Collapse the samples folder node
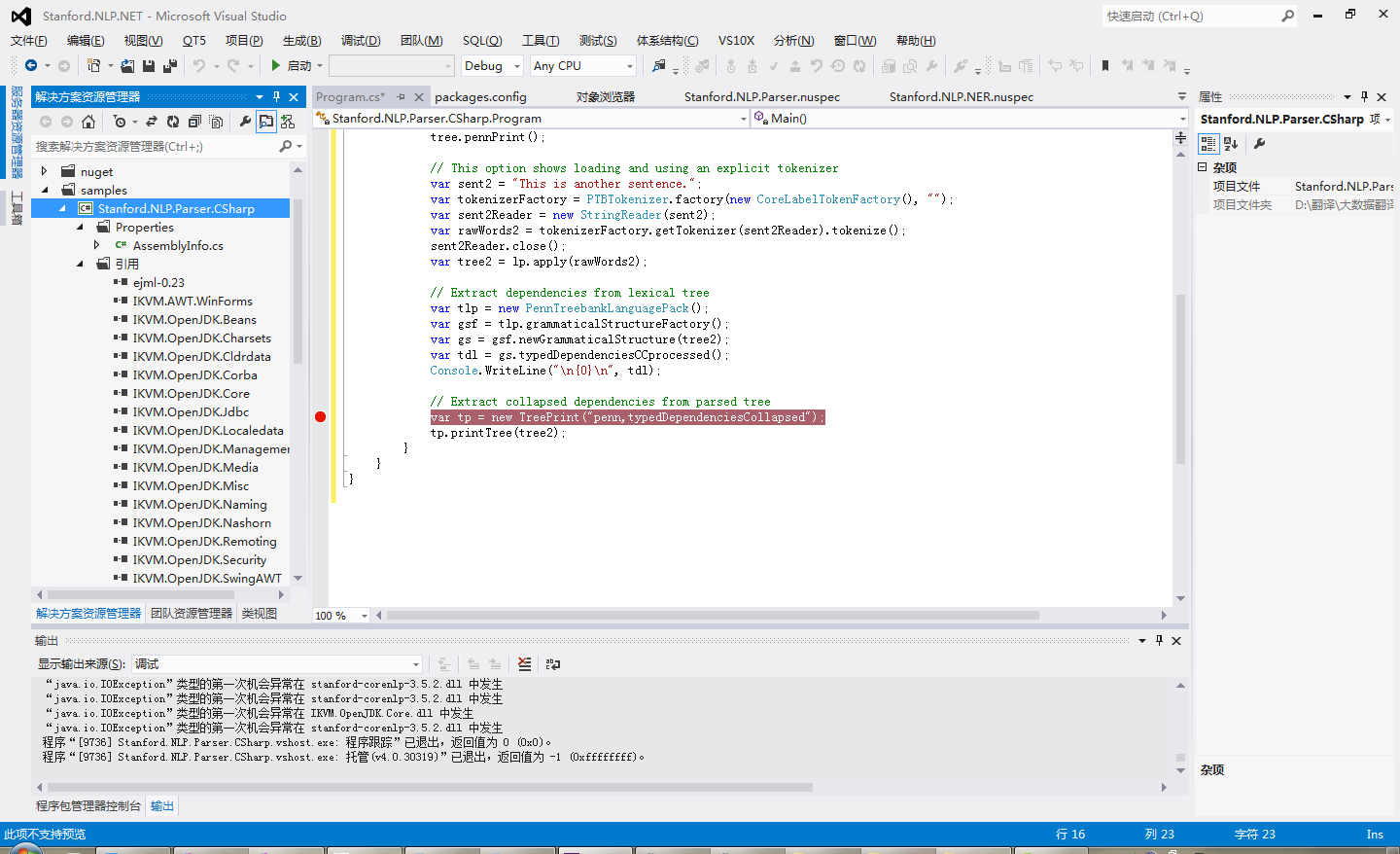The width and height of the screenshot is (1400, 854). tap(45, 190)
